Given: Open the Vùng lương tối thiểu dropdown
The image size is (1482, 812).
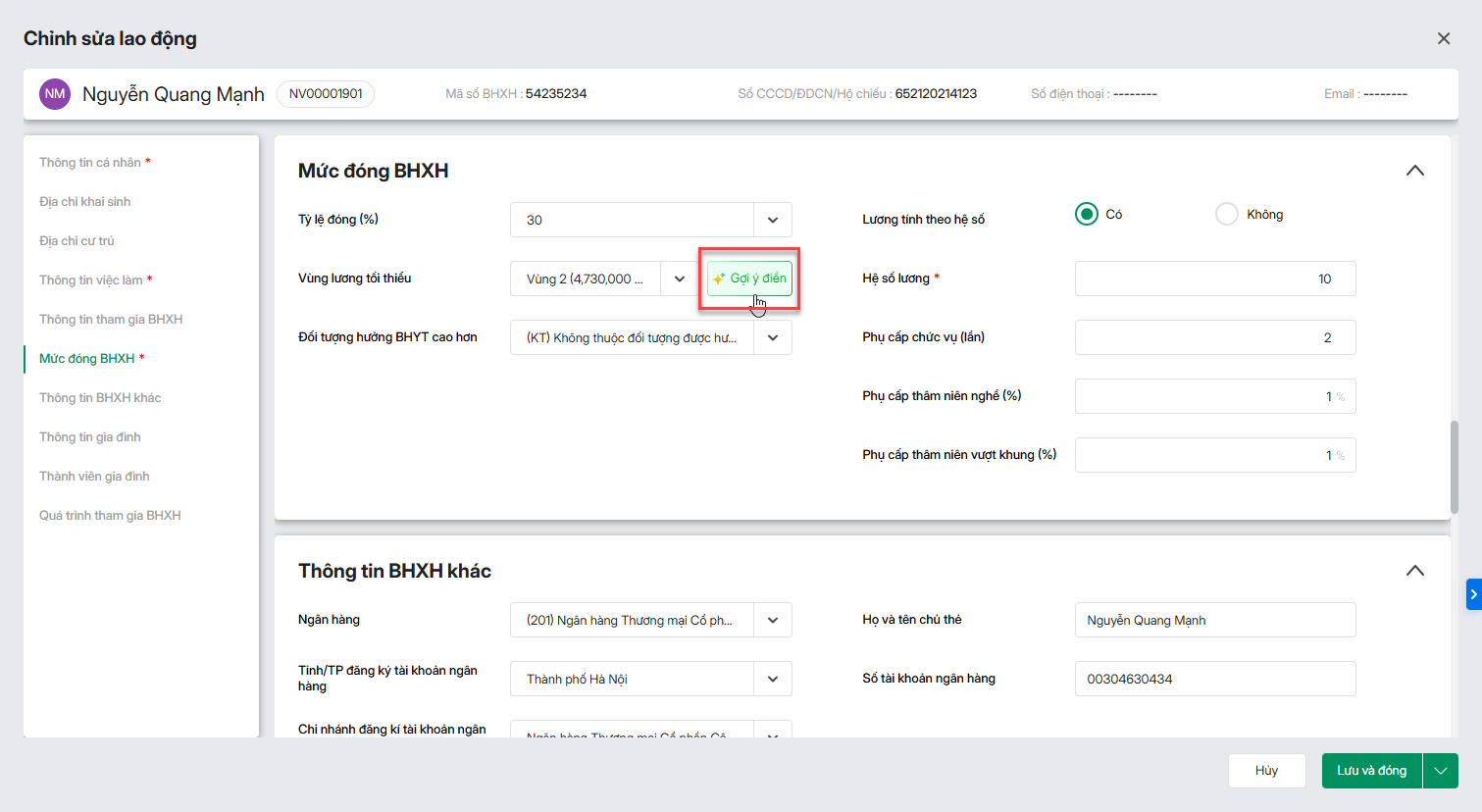Looking at the screenshot, I should tap(679, 279).
